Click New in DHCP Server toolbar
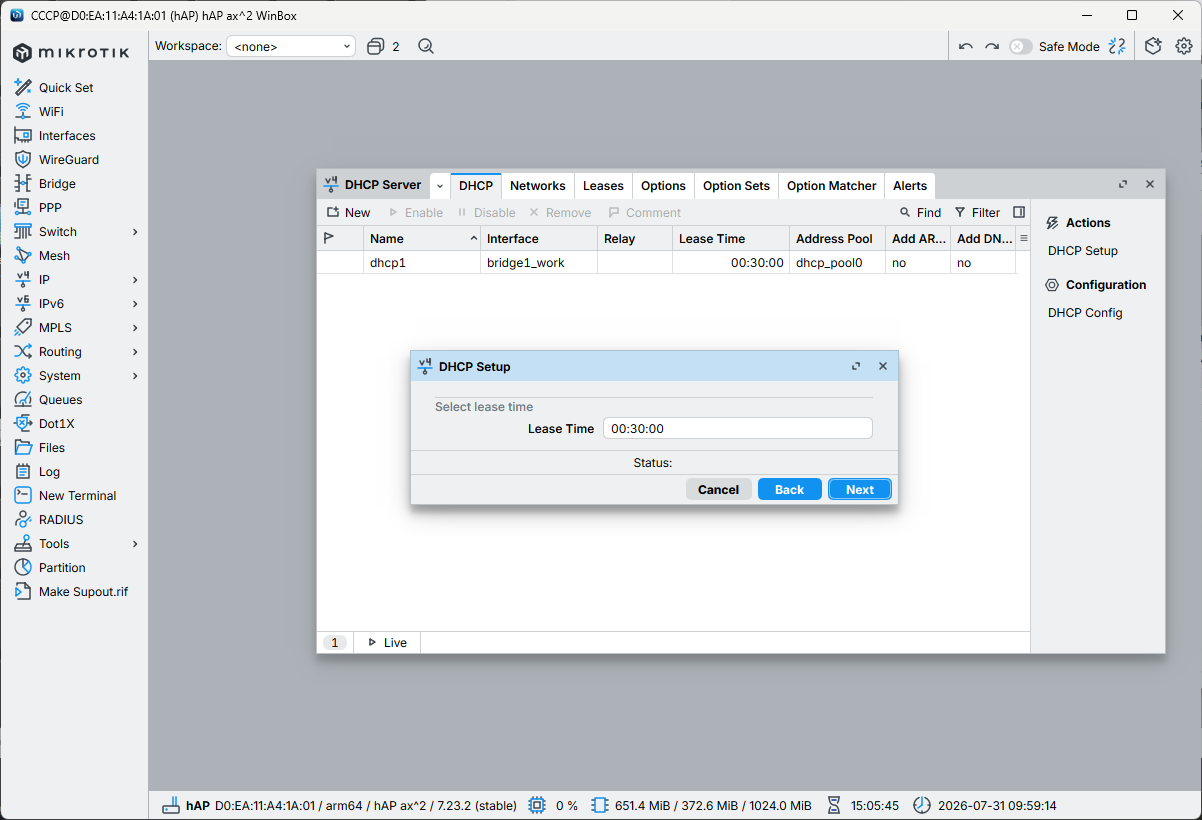The width and height of the screenshot is (1202, 820). coord(348,212)
